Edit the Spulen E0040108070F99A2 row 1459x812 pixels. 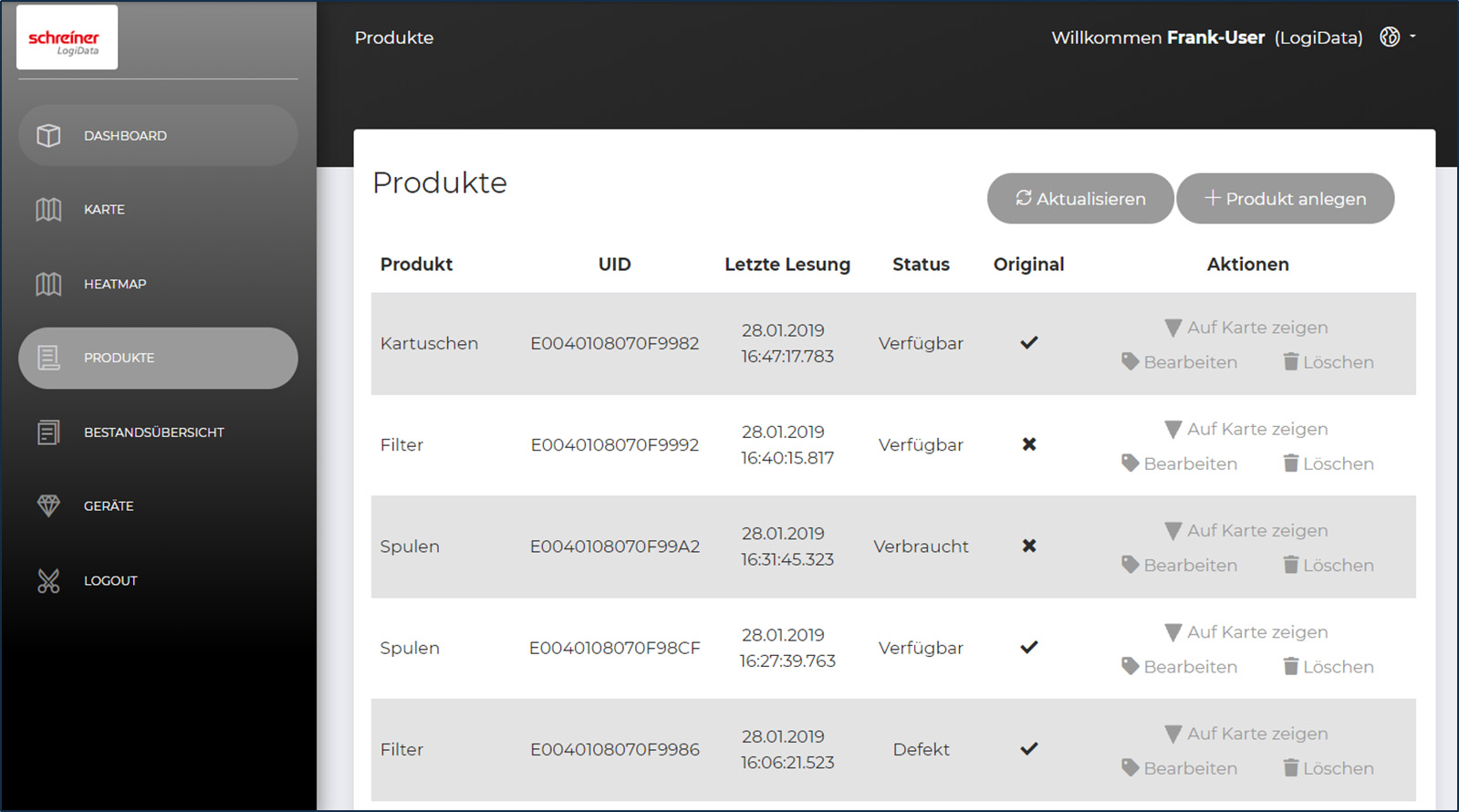point(1180,565)
